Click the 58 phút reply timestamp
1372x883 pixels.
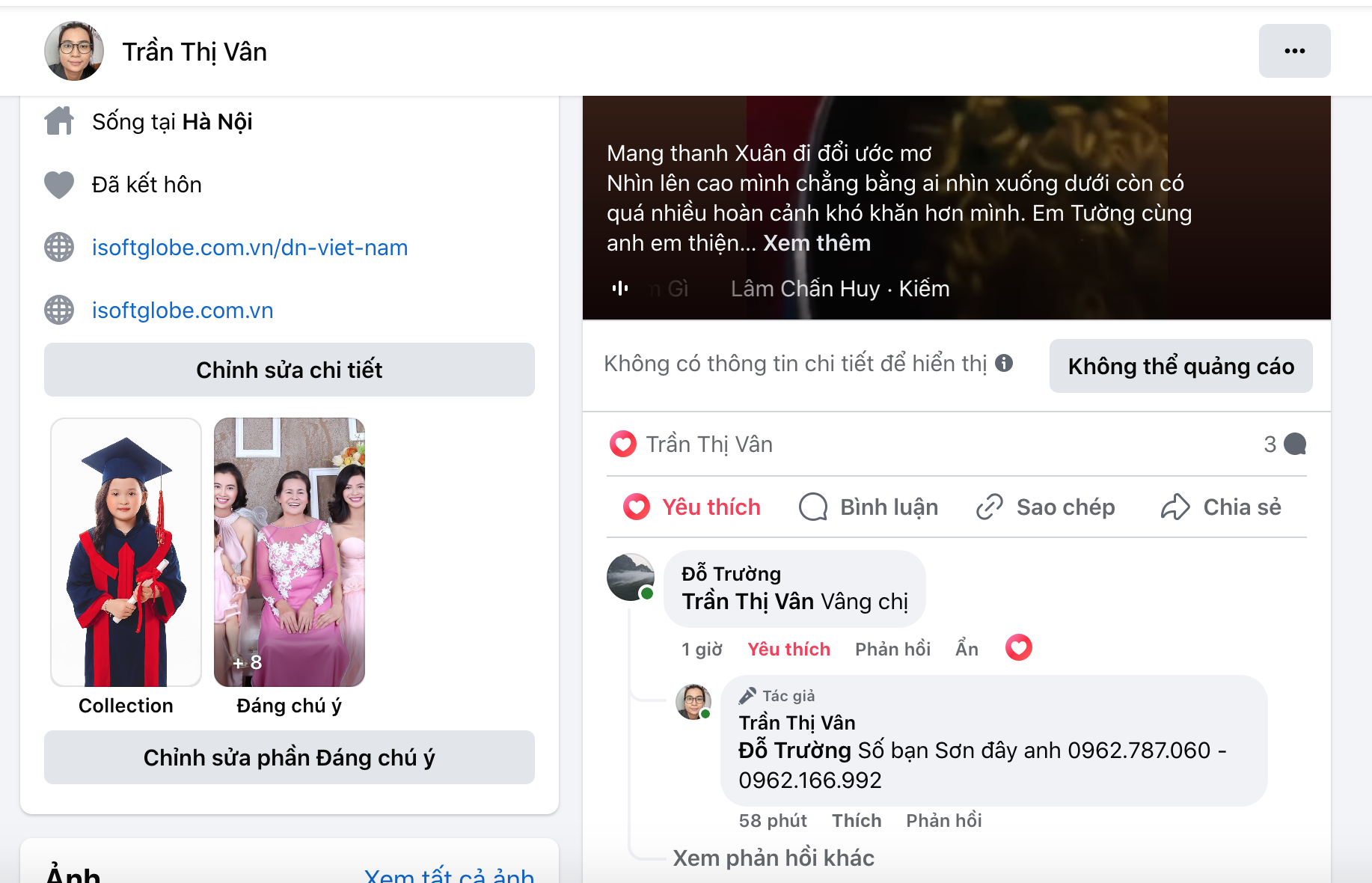(x=773, y=821)
